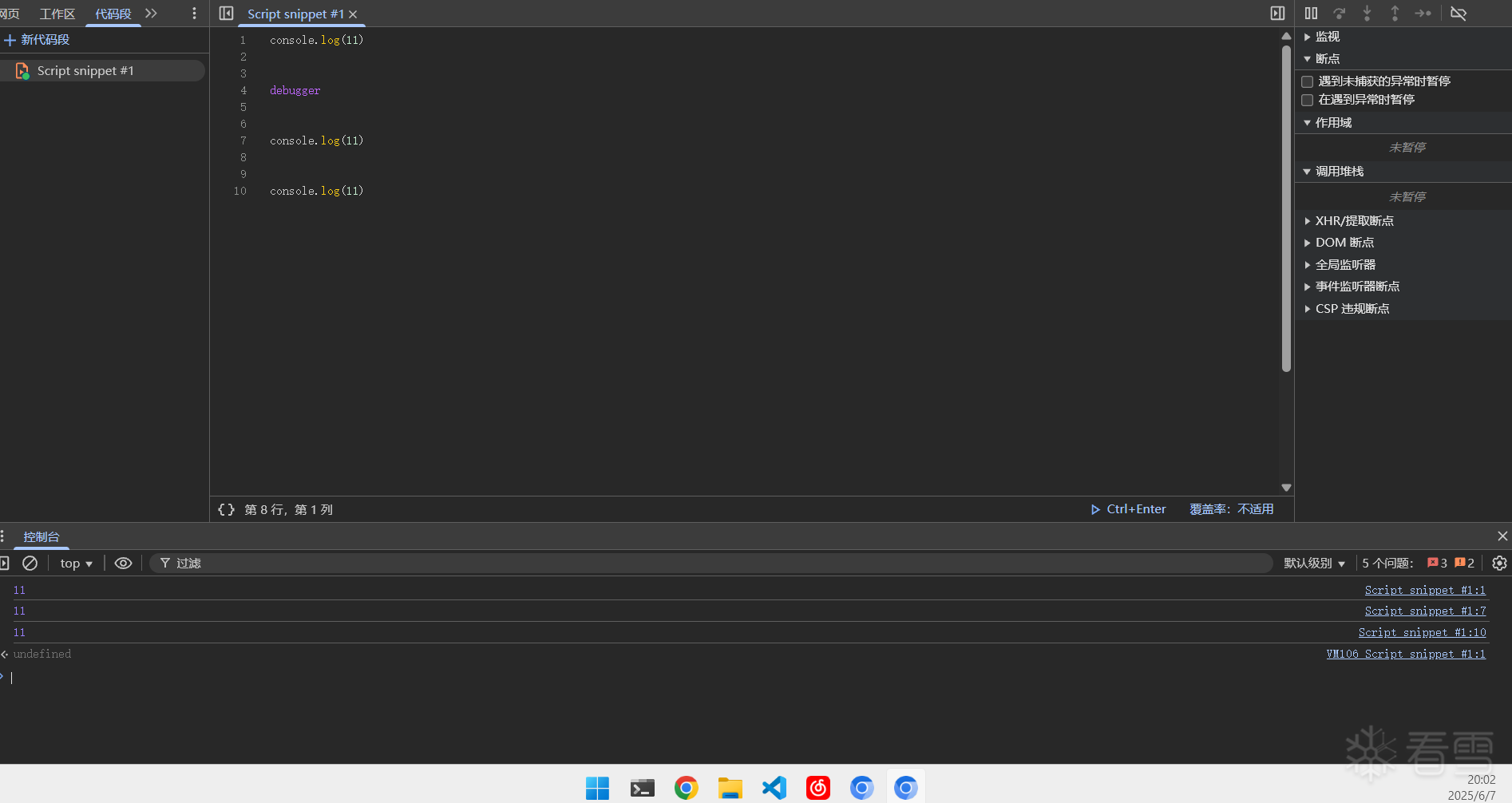
Task: Open the Script snippet #1:1 source link
Action: point(1425,590)
